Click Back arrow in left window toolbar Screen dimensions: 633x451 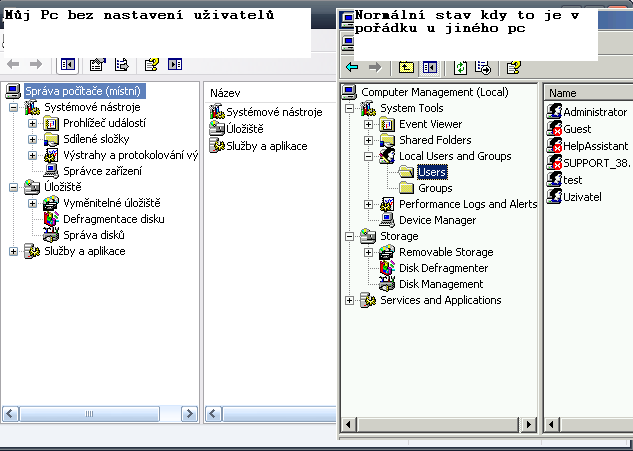pos(13,64)
